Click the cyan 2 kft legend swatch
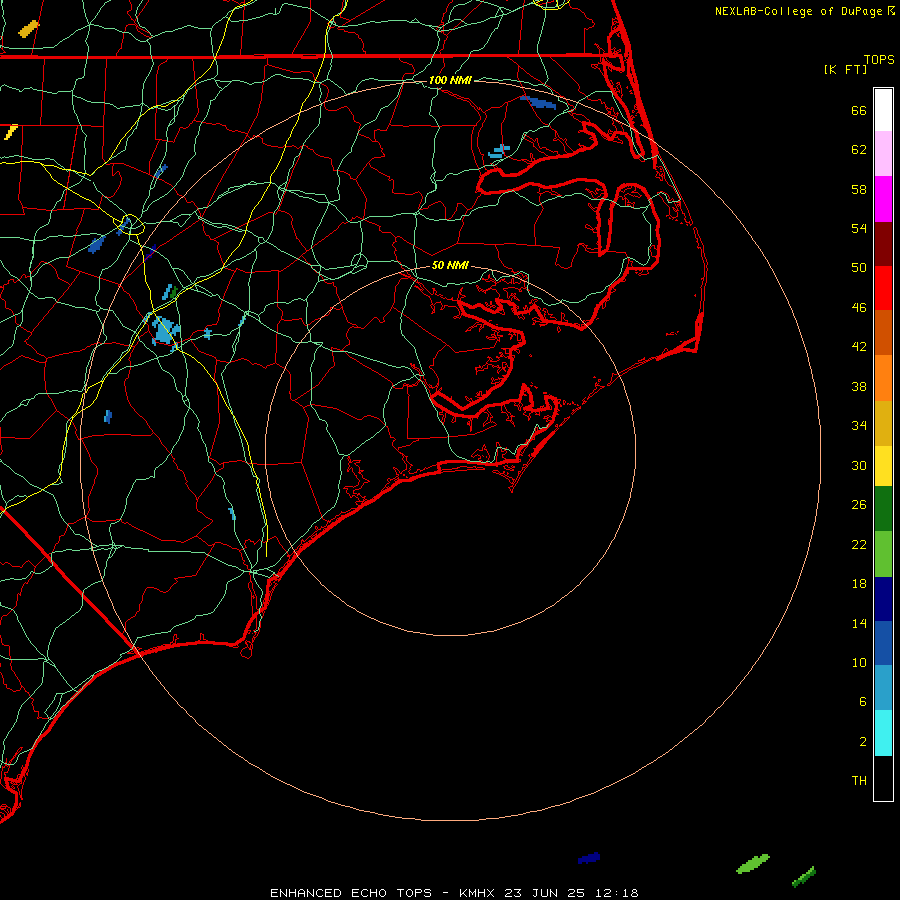The height and width of the screenshot is (900, 900). click(883, 733)
